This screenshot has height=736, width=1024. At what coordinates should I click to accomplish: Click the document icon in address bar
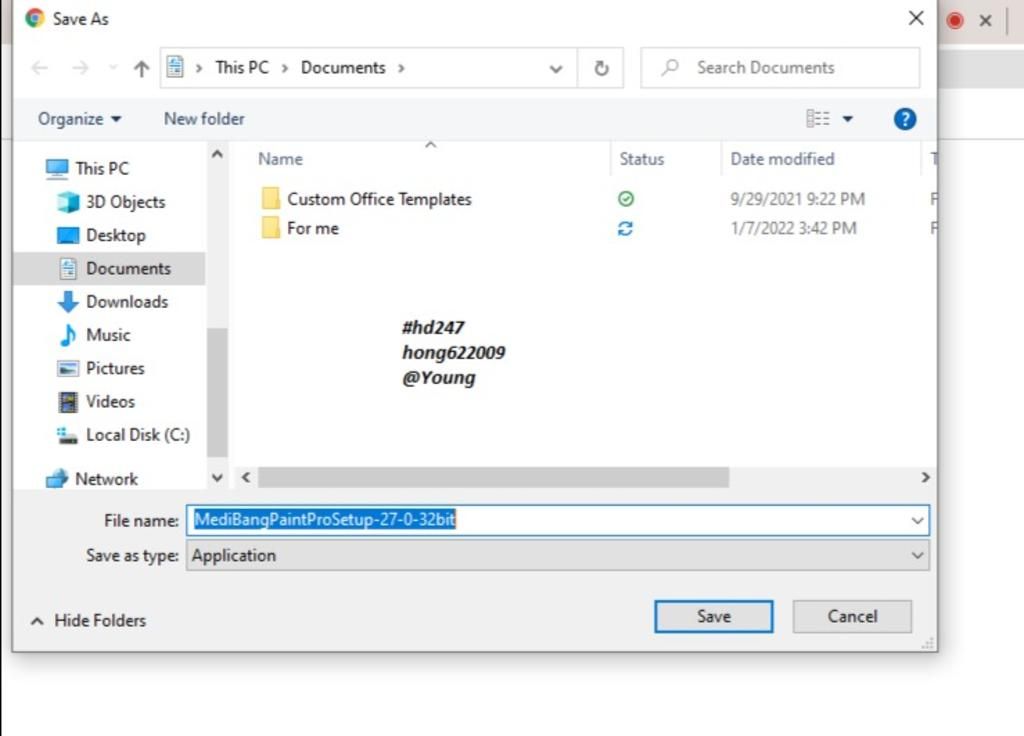coord(175,67)
